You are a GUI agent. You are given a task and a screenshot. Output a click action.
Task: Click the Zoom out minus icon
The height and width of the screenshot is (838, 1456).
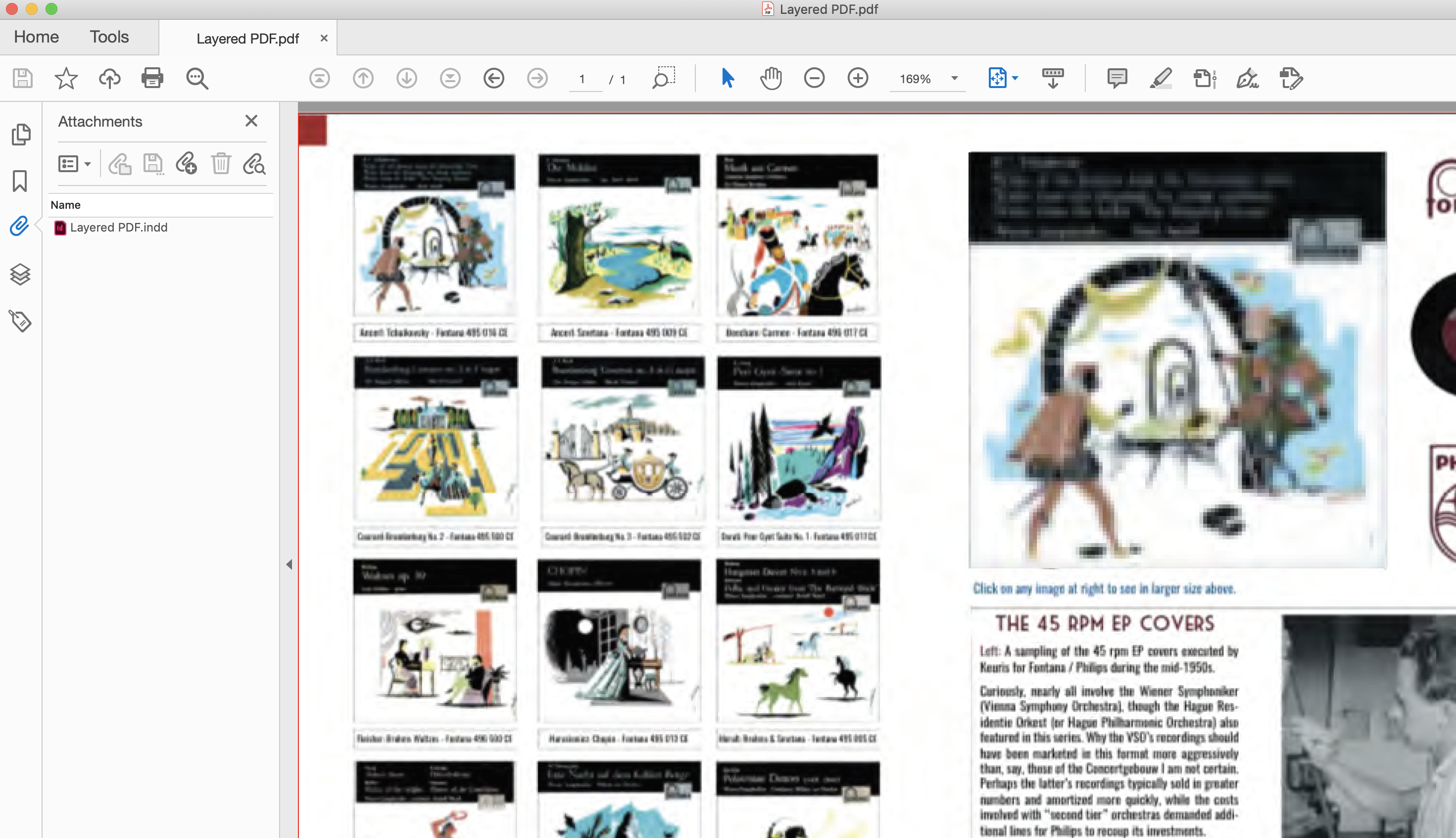point(814,78)
